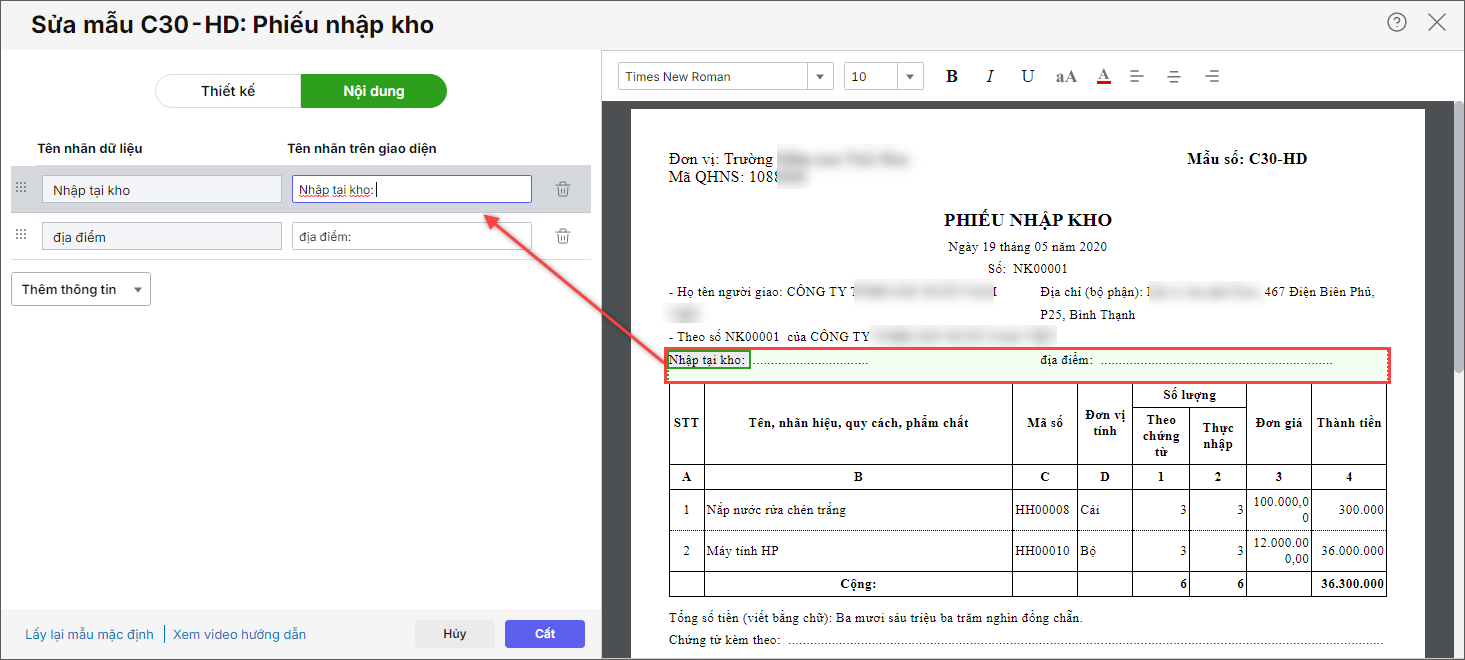1465x660 pixels.
Task: Close the Sửa mẫu dialog
Action: pyautogui.click(x=1437, y=23)
